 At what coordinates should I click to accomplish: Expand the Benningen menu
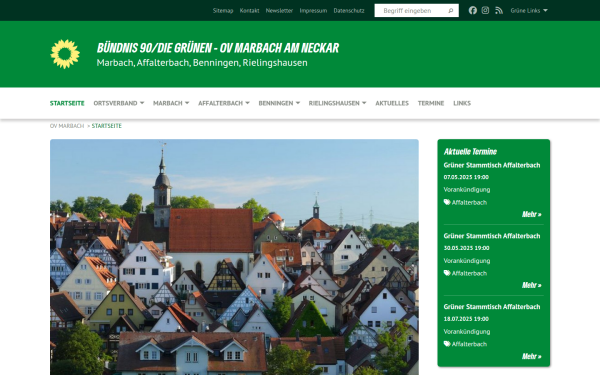[279, 103]
